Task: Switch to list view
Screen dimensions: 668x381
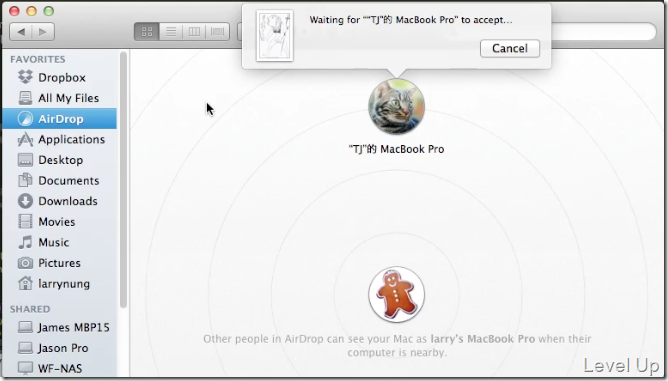Action: click(171, 32)
